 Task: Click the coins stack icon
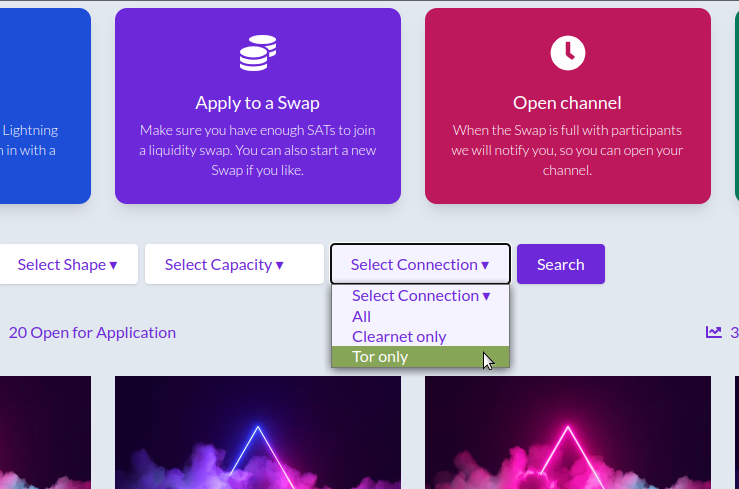(258, 53)
